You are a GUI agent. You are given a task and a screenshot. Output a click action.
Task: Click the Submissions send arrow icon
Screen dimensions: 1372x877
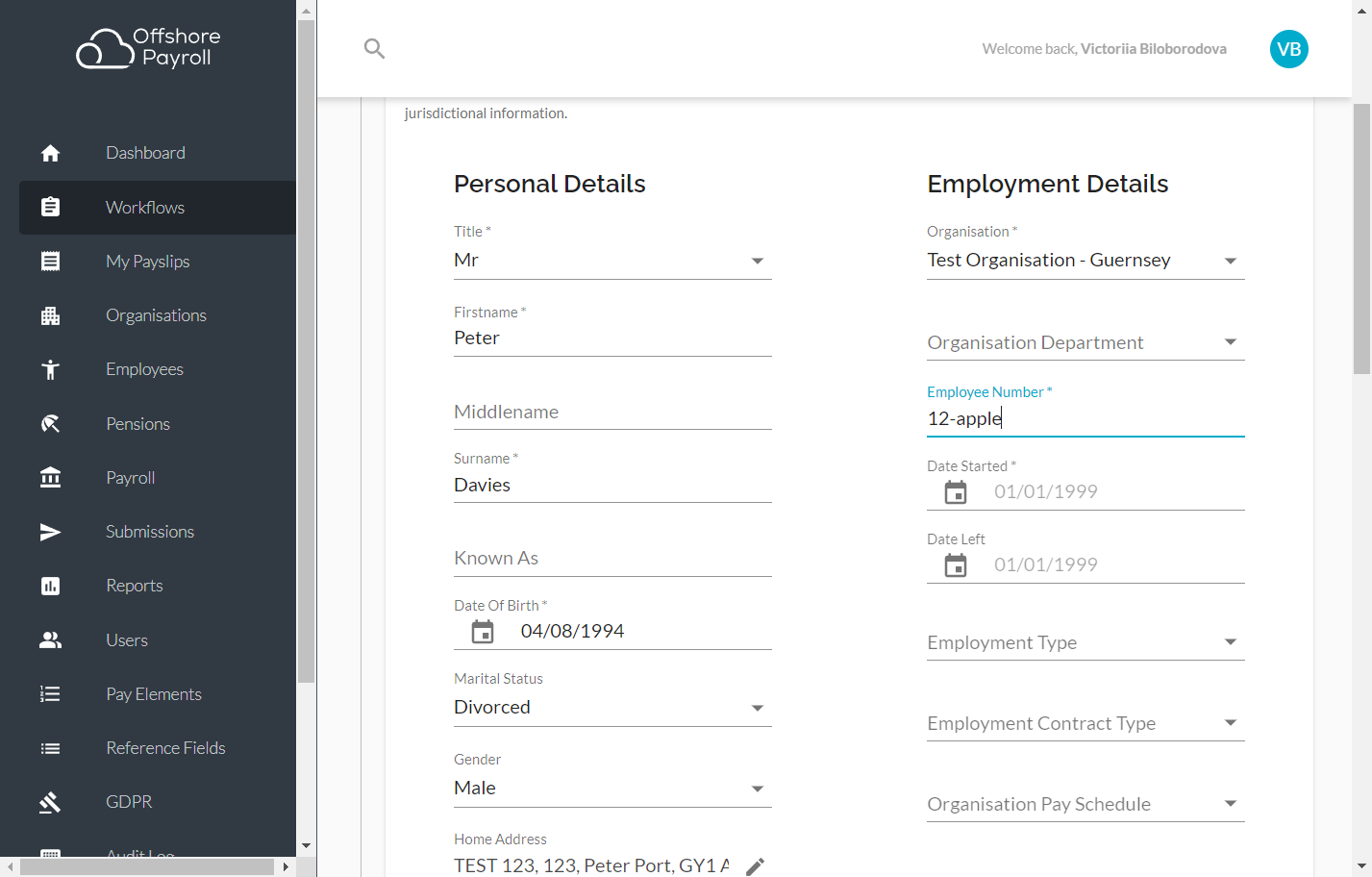[51, 532]
